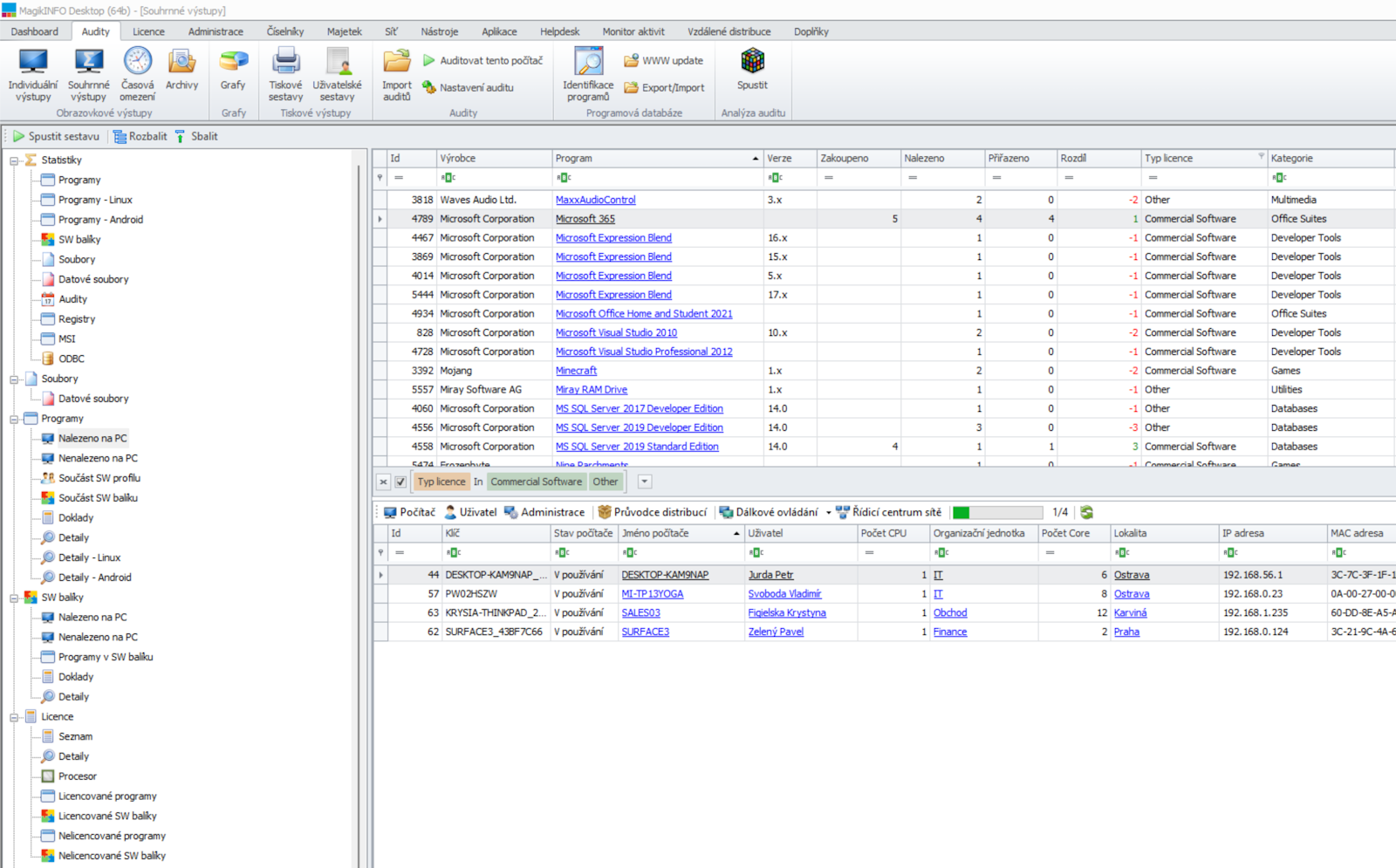Open user link Svoboda Vladimír

(784, 594)
